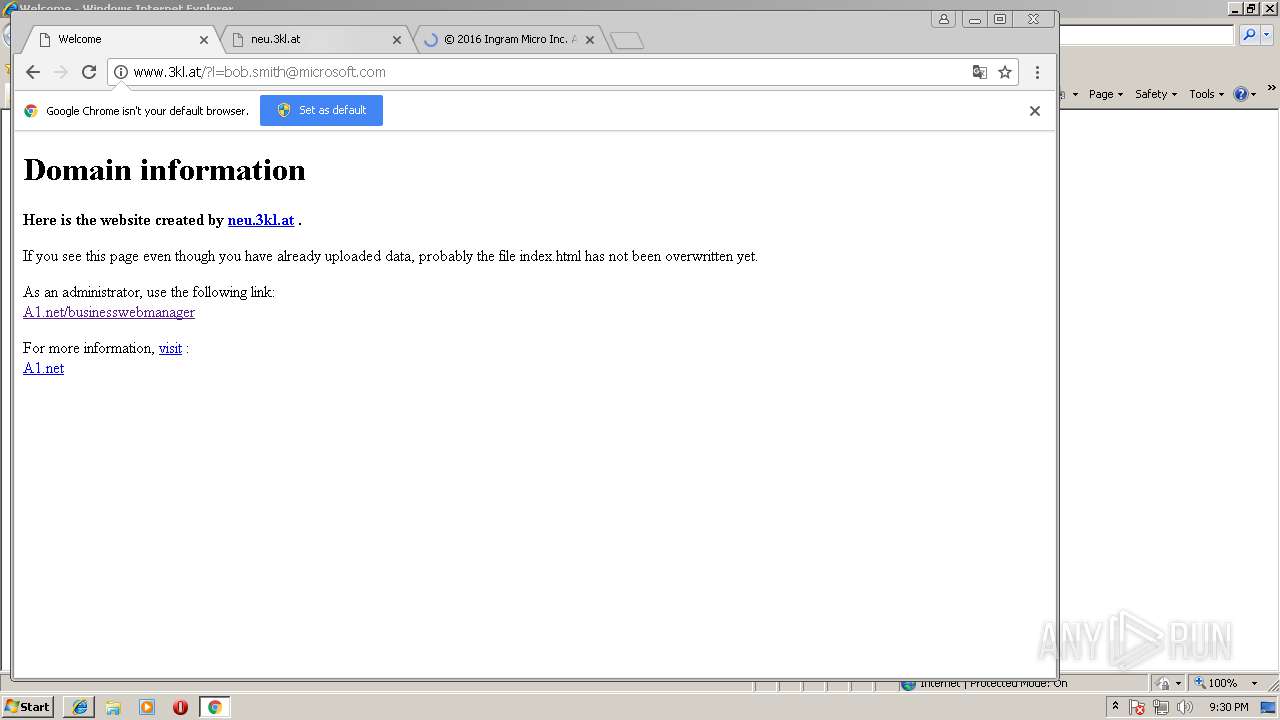
Task: Click the Chrome taskbar button
Action: coord(214,707)
